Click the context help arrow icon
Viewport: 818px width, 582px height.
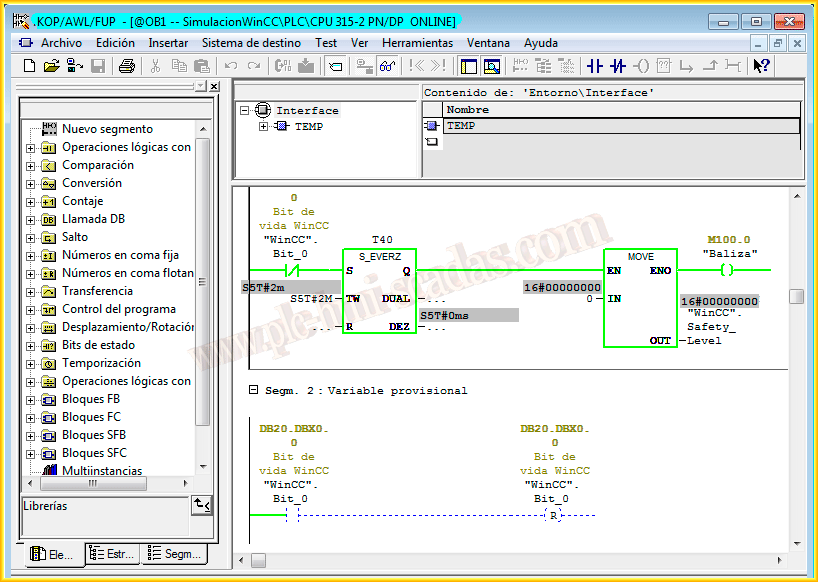pos(761,66)
